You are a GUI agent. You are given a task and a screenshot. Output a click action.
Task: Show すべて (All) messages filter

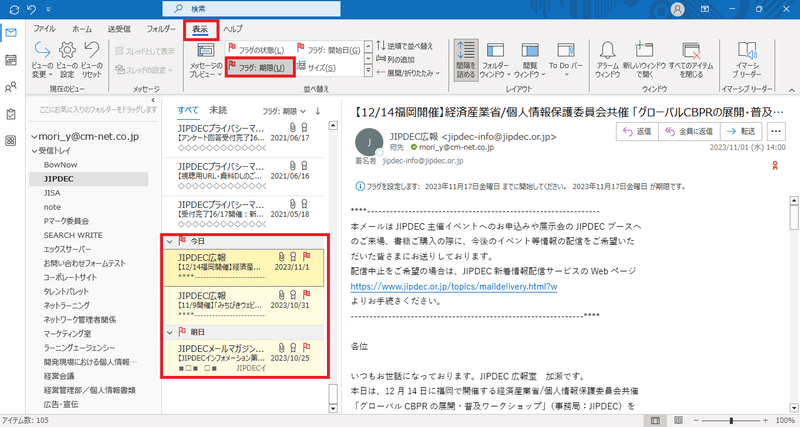(188, 110)
